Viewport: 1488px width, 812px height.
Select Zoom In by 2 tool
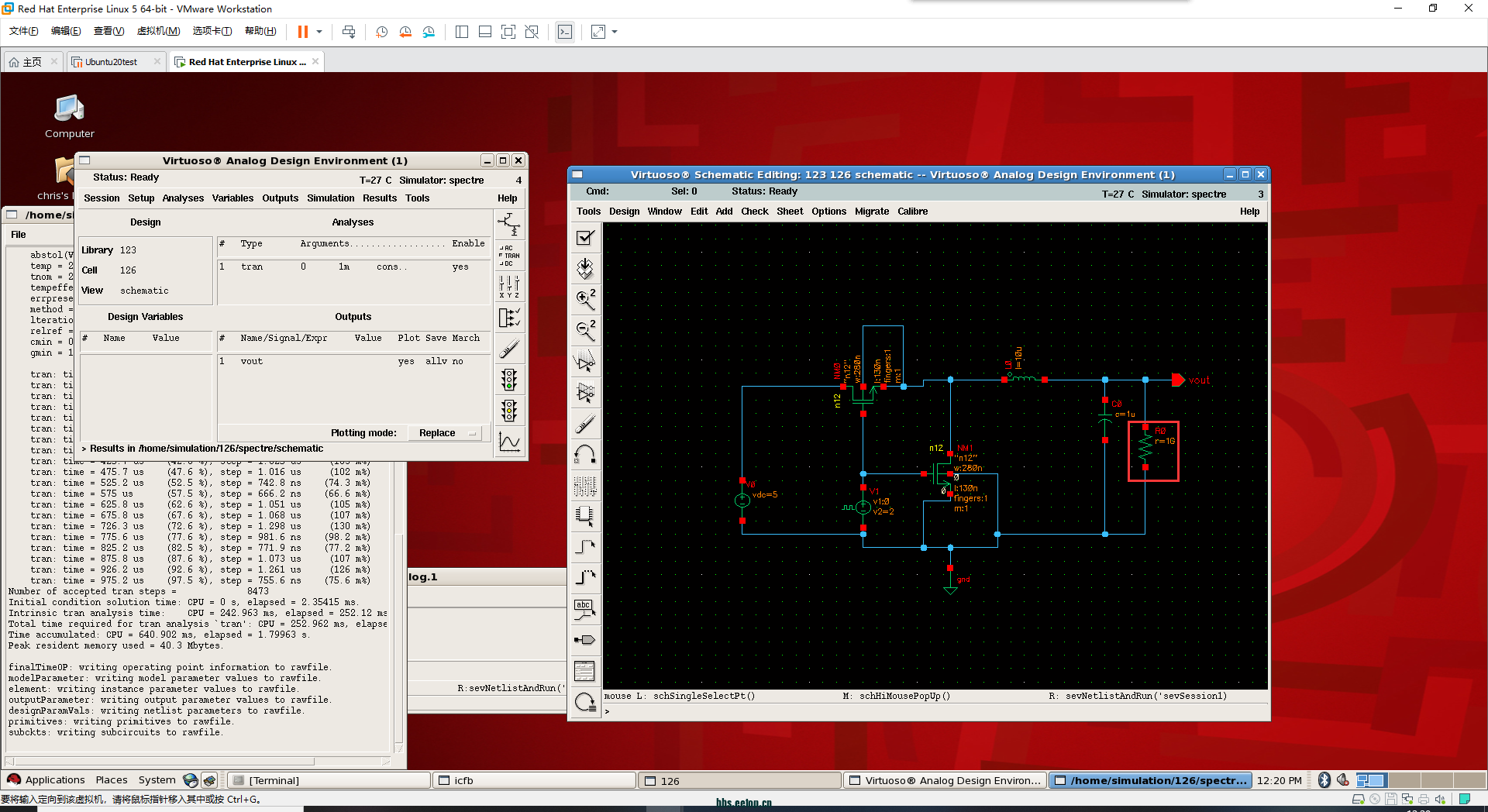[x=585, y=300]
